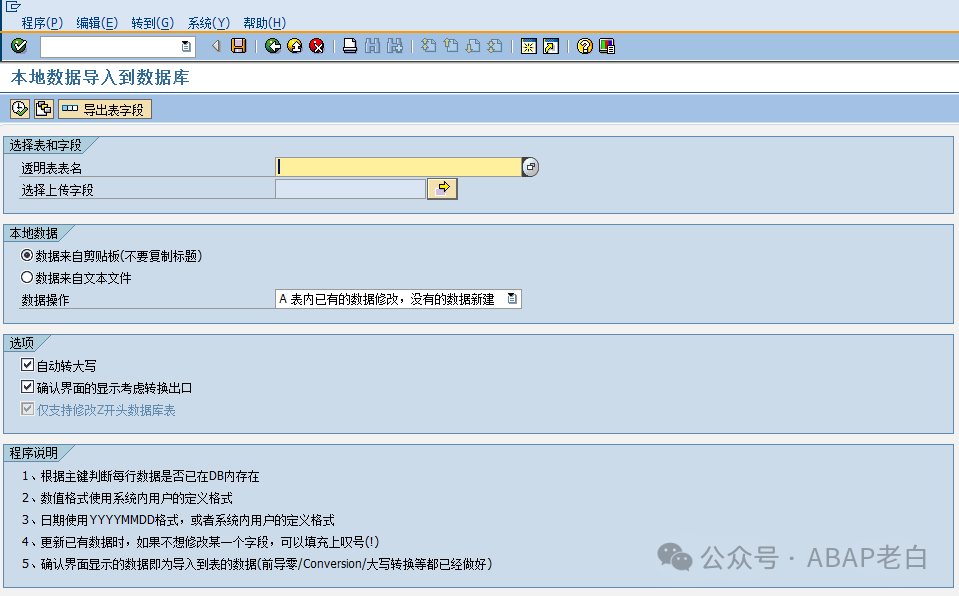Click the red Cancel icon
This screenshot has width=959, height=596.
(x=317, y=46)
